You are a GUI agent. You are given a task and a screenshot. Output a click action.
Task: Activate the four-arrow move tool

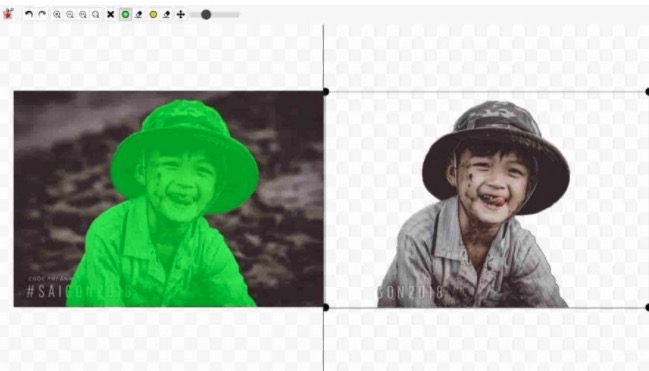[180, 14]
